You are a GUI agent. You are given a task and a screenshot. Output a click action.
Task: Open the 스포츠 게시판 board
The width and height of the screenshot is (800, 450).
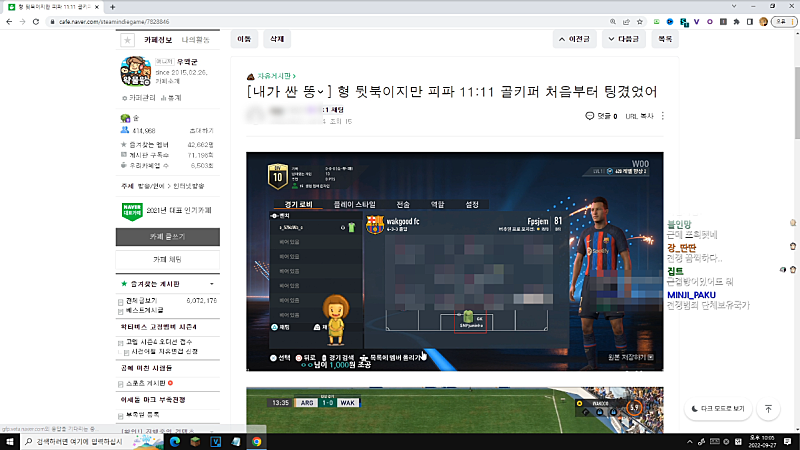pos(146,383)
